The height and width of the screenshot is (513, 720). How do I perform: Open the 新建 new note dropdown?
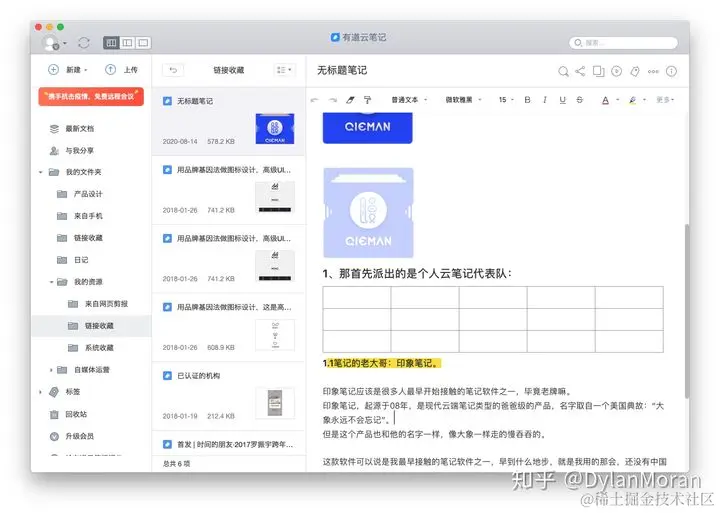68,70
